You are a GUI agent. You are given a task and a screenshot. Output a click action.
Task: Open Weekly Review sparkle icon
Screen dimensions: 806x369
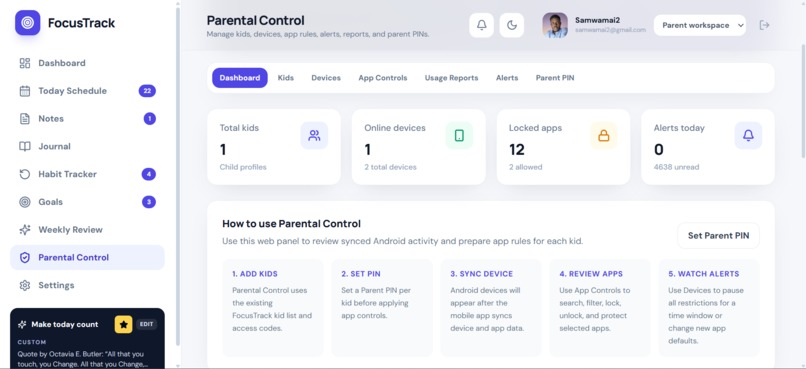click(x=25, y=230)
